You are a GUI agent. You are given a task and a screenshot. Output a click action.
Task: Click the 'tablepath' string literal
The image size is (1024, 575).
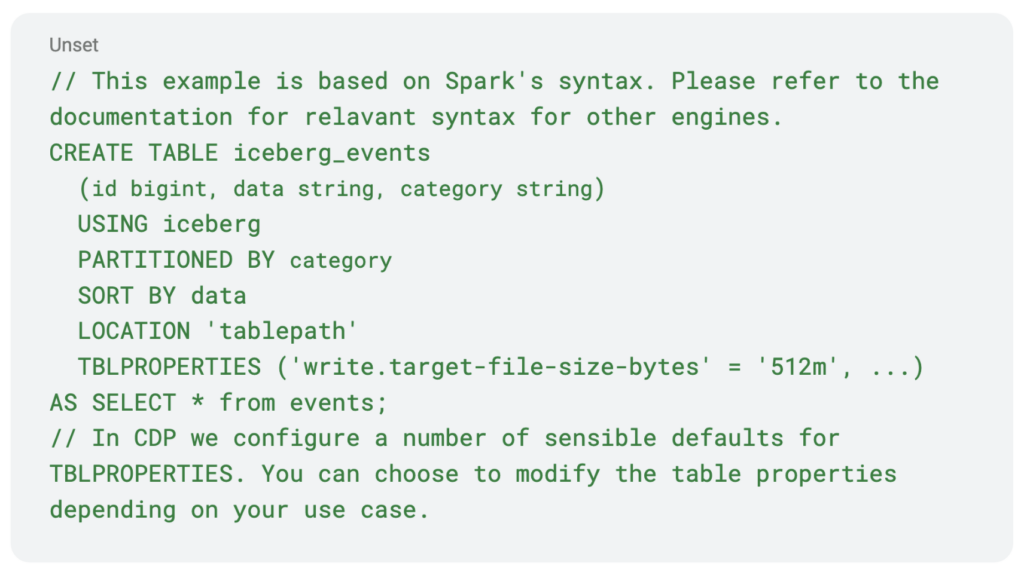pos(282,331)
